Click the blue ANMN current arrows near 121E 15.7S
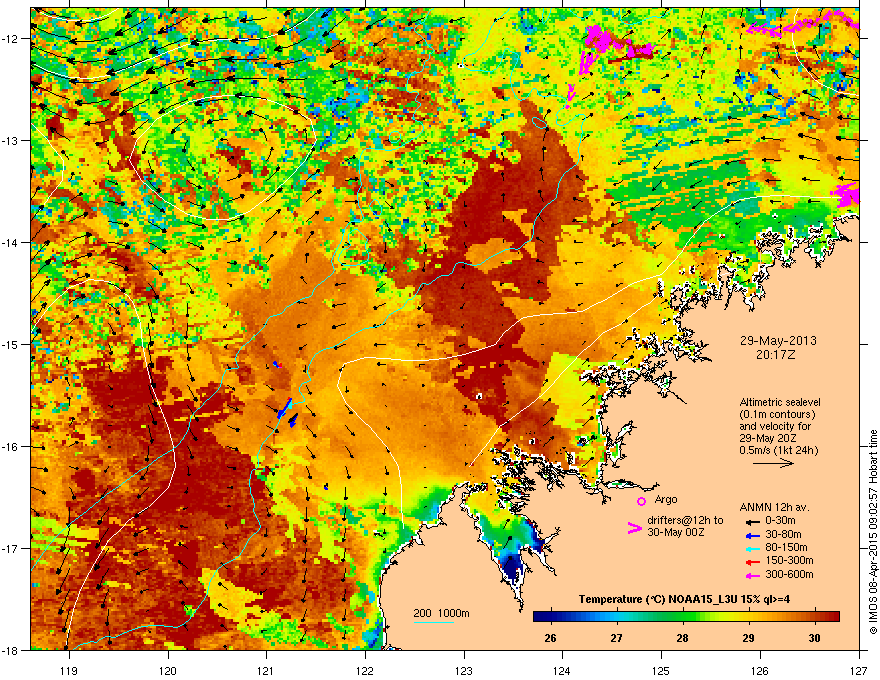 288,412
